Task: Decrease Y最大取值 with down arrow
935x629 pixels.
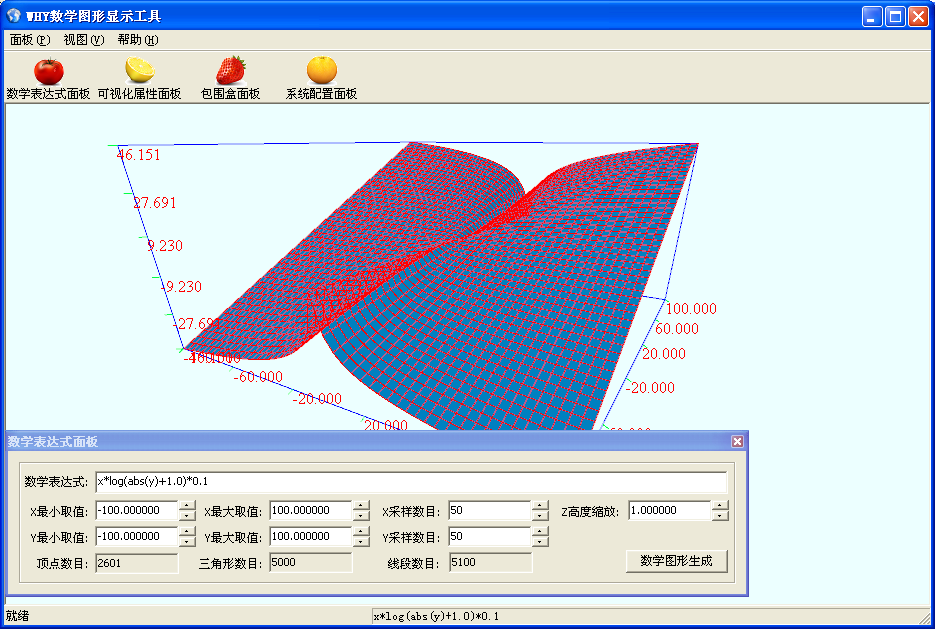Action: [x=361, y=542]
